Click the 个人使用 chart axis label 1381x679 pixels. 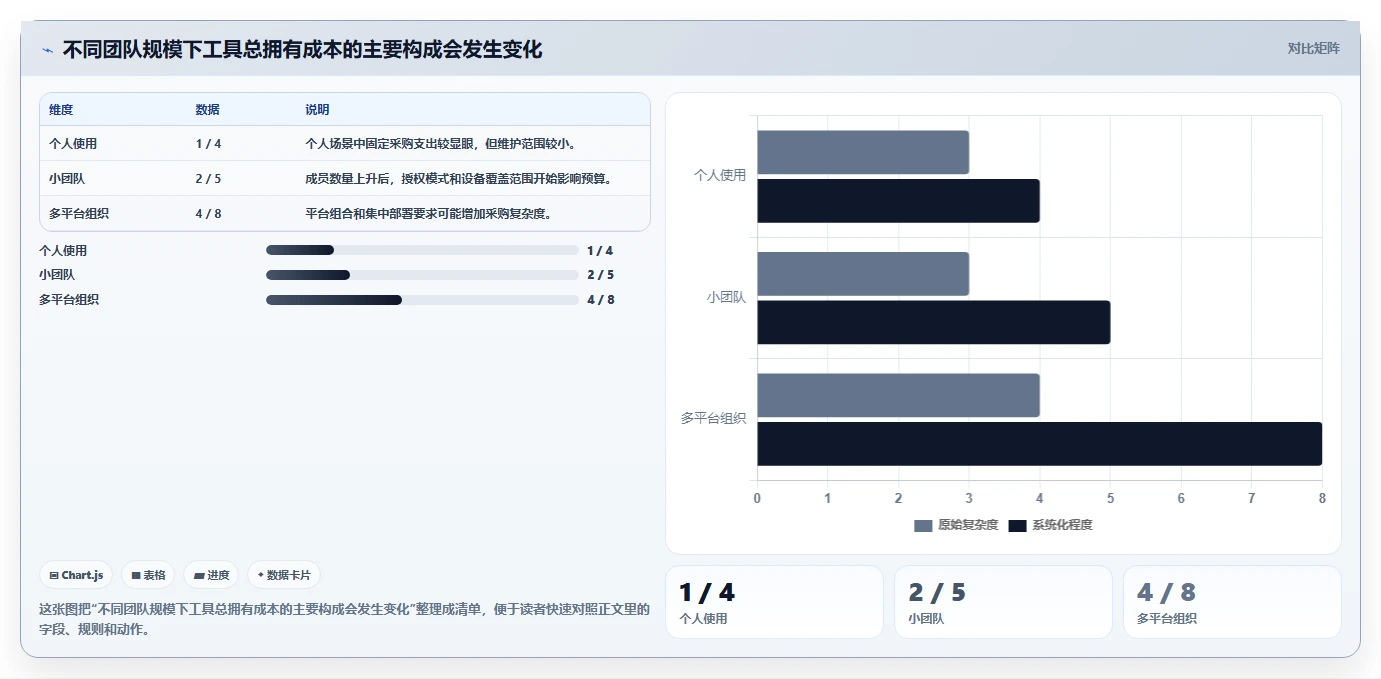tap(720, 175)
